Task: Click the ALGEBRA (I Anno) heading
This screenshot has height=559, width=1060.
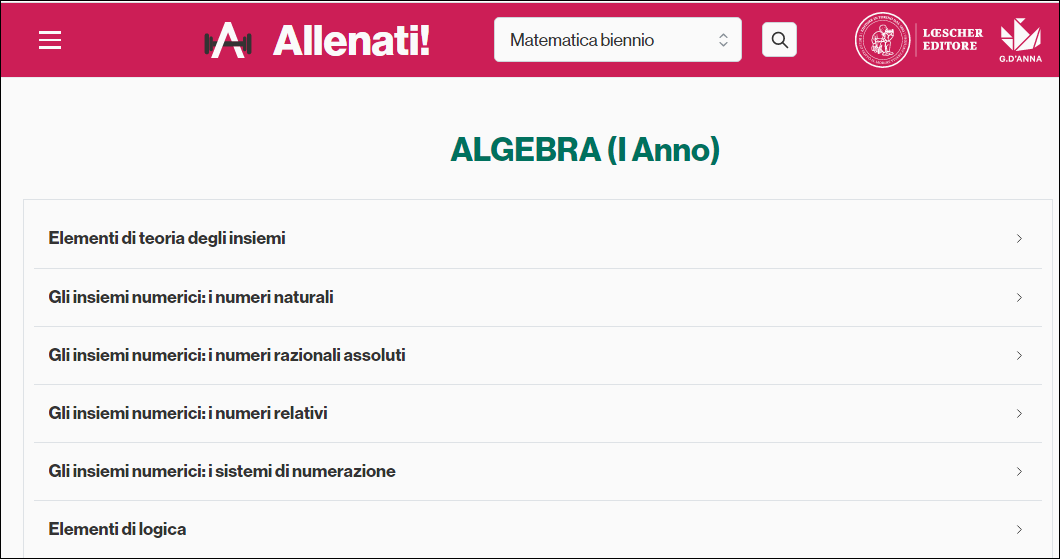Action: (x=585, y=150)
